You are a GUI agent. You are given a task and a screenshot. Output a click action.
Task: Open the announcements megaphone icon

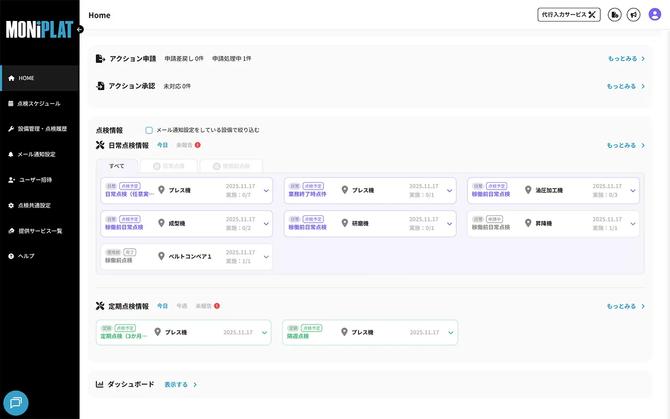pyautogui.click(x=633, y=15)
